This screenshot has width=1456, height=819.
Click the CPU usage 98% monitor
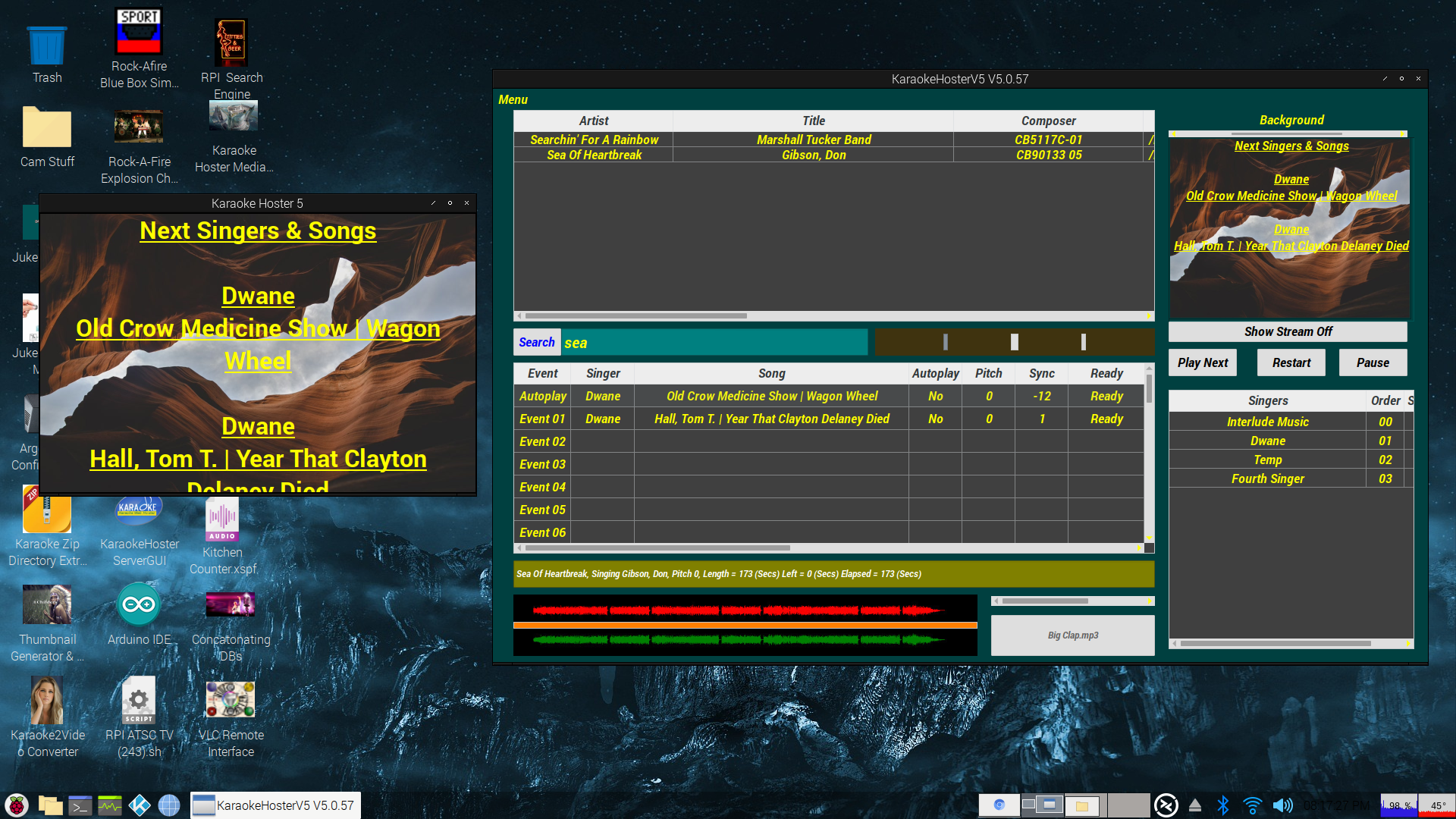click(1398, 805)
